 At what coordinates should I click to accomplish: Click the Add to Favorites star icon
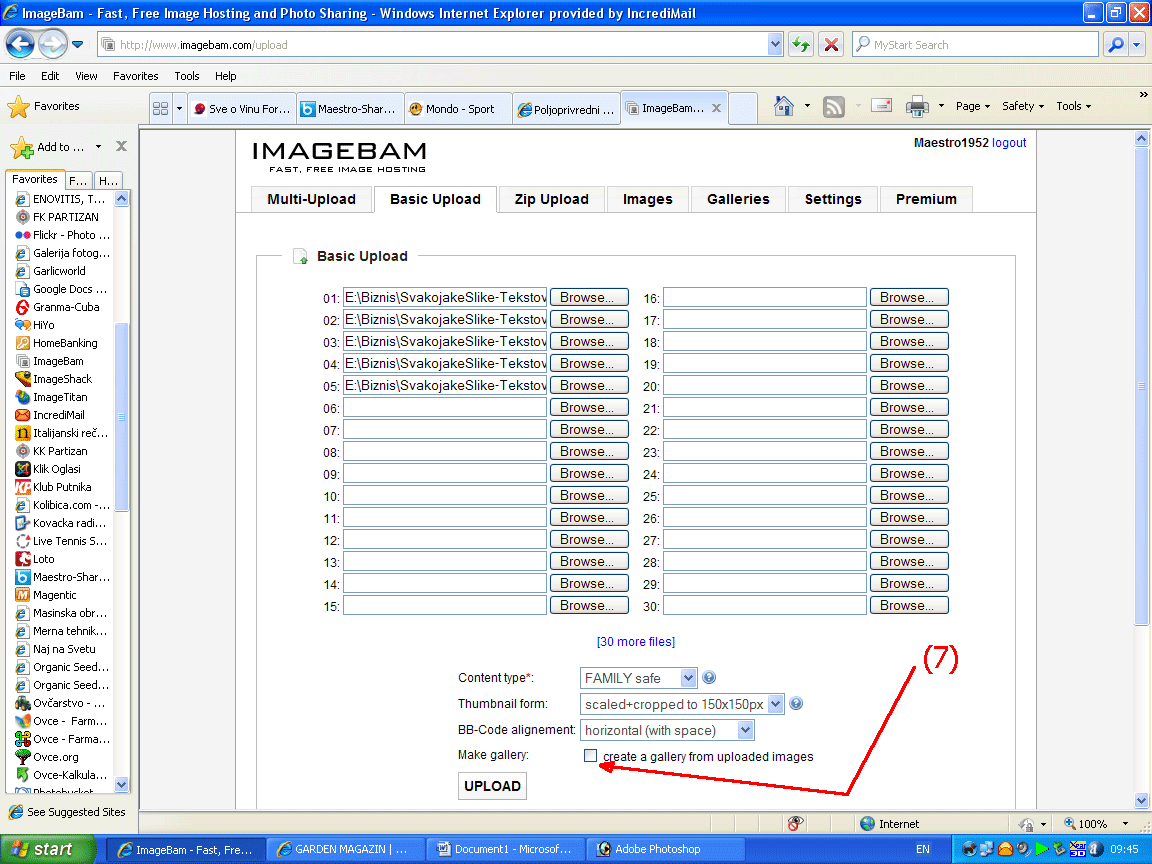coord(22,148)
